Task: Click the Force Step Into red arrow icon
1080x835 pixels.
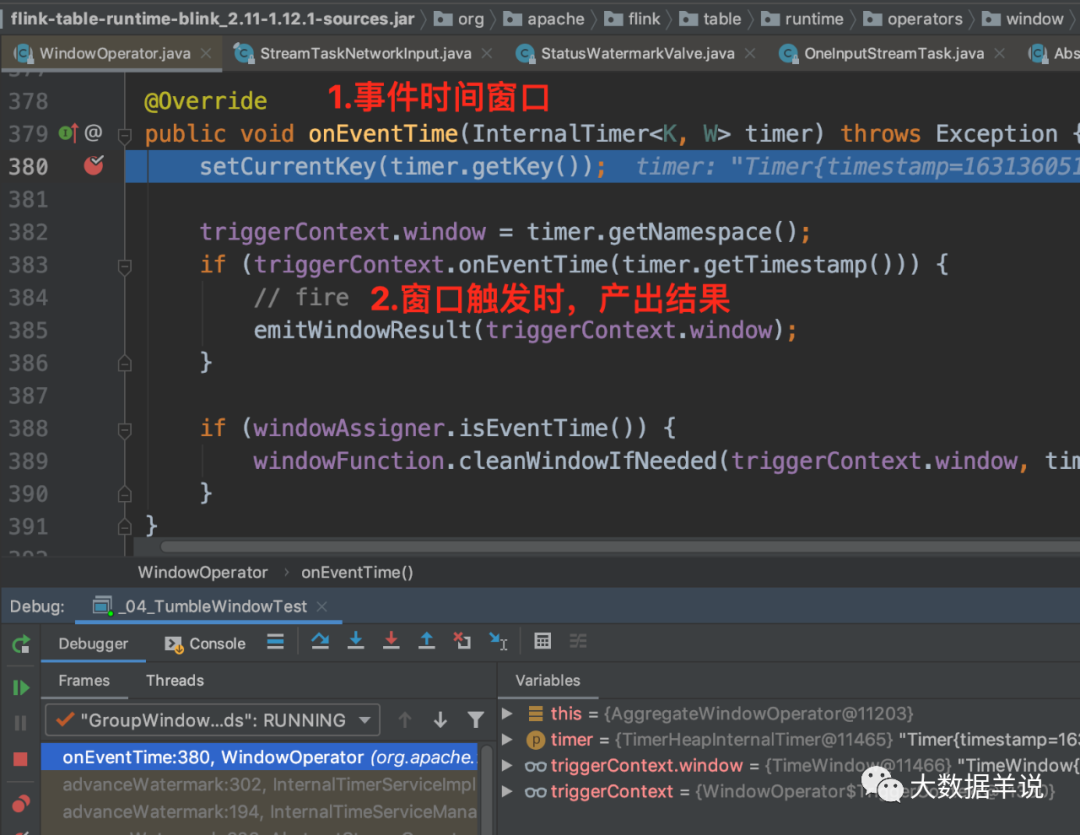Action: 390,644
